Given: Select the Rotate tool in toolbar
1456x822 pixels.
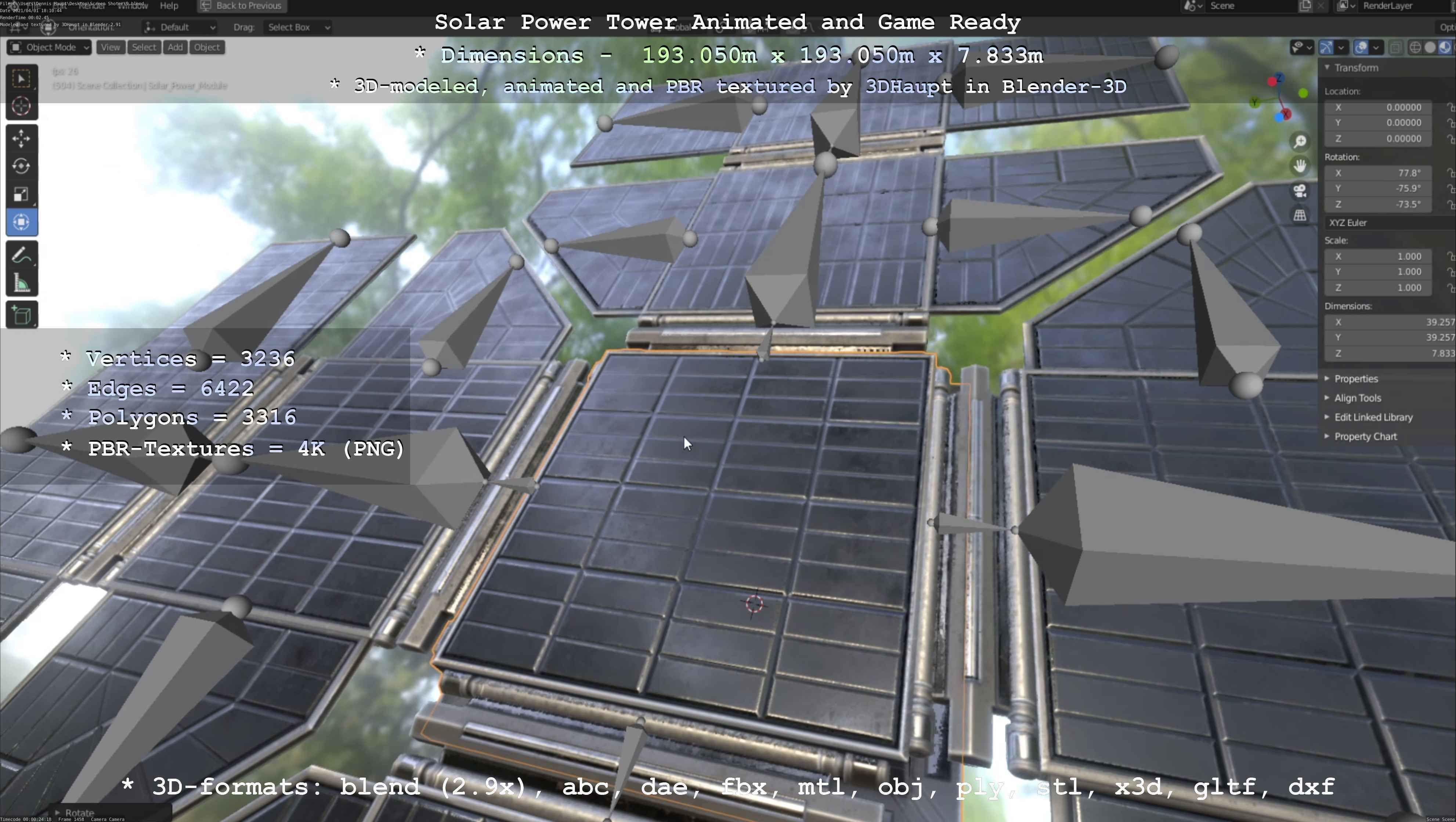Looking at the screenshot, I should (x=21, y=166).
